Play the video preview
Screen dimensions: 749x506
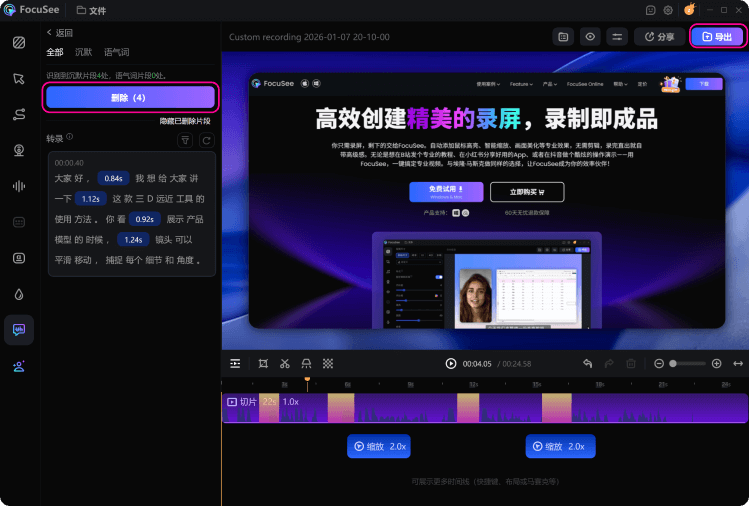click(x=450, y=364)
